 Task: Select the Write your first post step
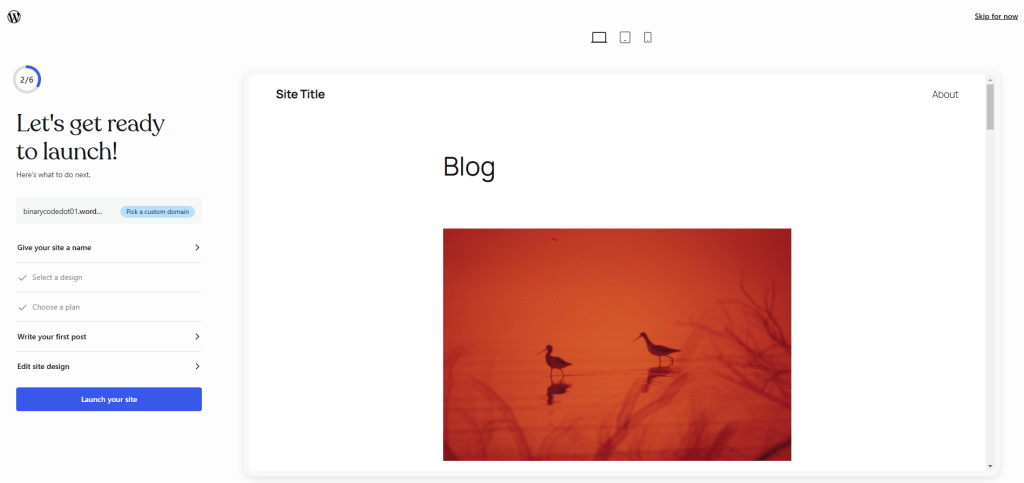[x=109, y=337]
